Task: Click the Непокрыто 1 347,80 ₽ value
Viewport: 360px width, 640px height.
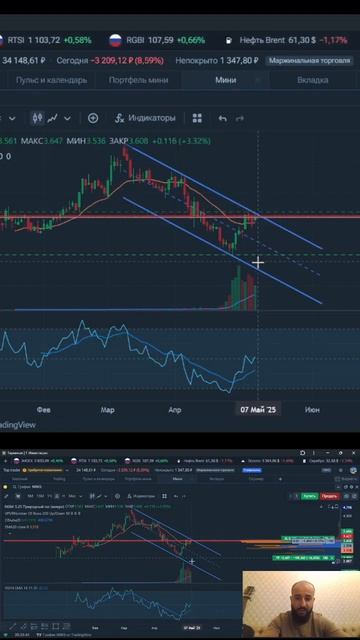Action: tap(217, 61)
